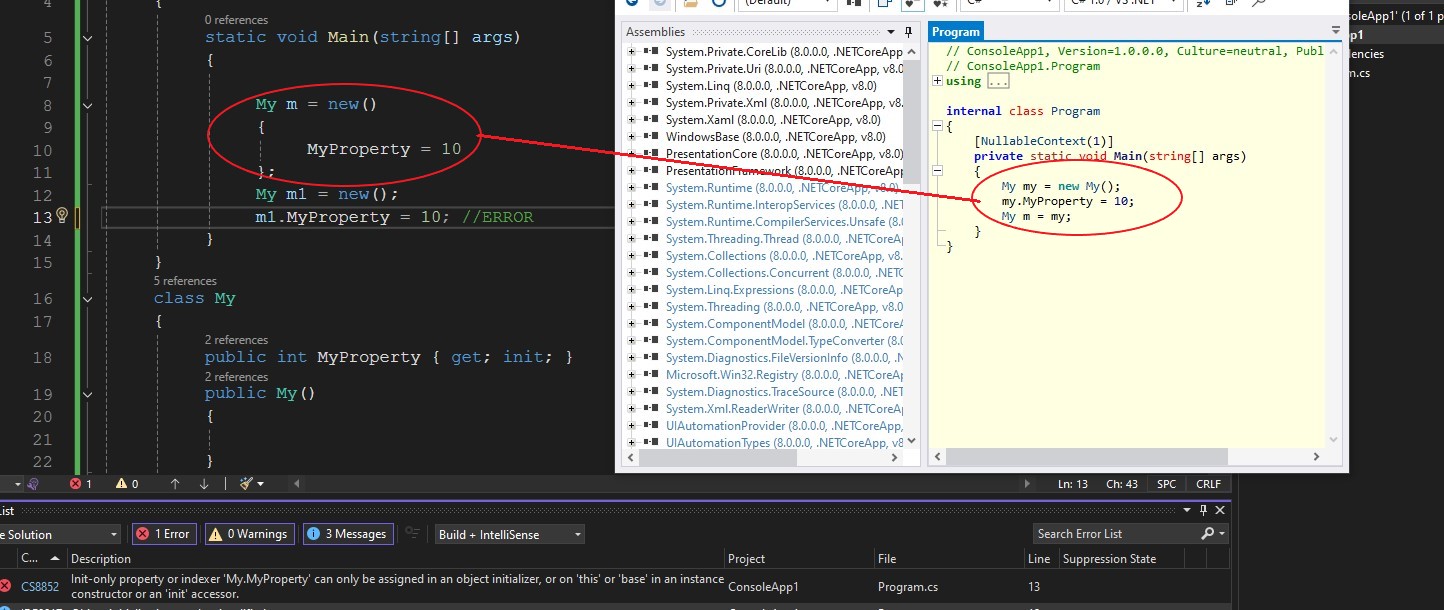
Task: Select PresentationCore in the assemblies list
Action: pyautogui.click(x=784, y=153)
